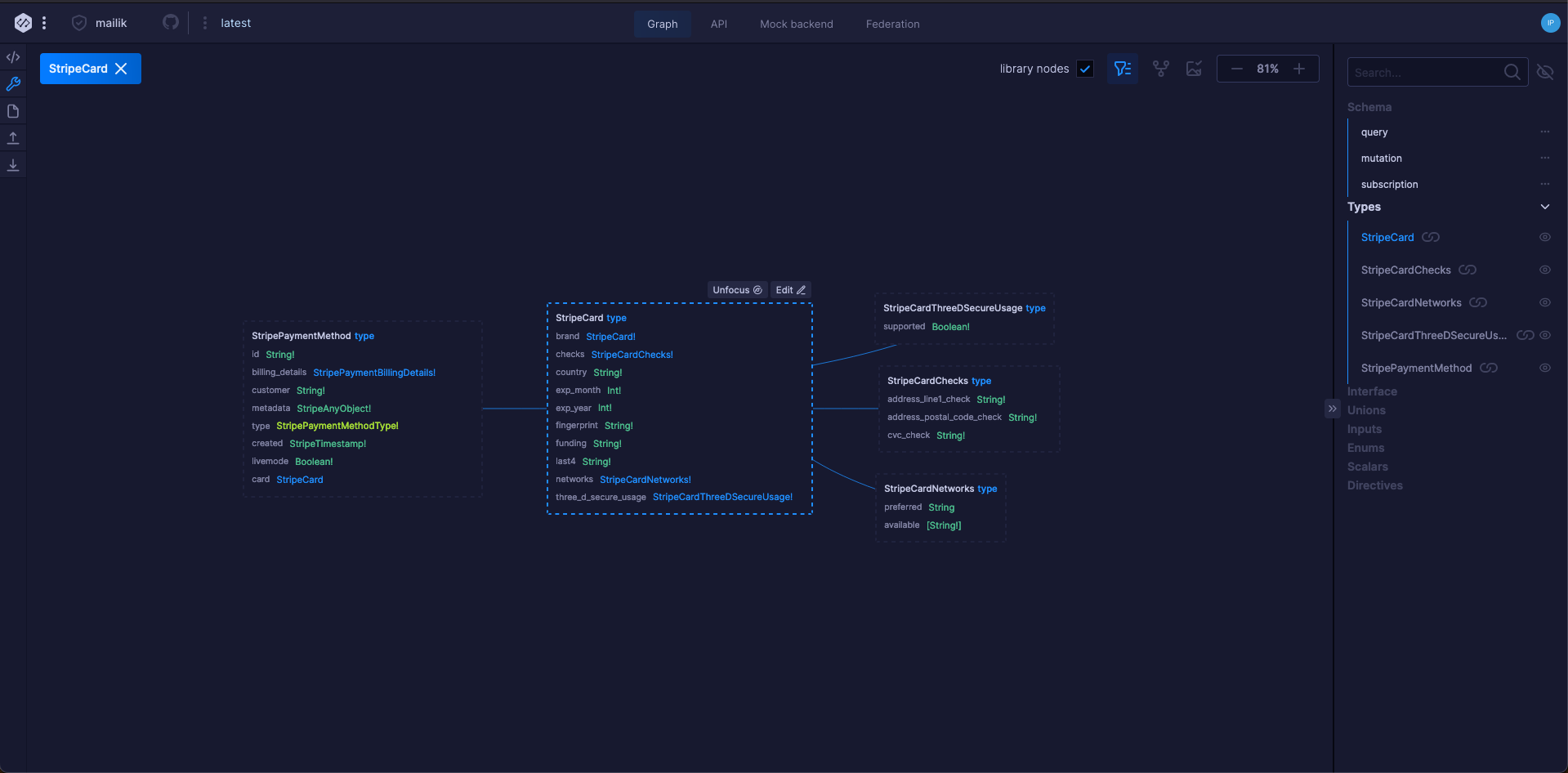
Task: Close the StripeCard focus chip
Action: [x=121, y=69]
